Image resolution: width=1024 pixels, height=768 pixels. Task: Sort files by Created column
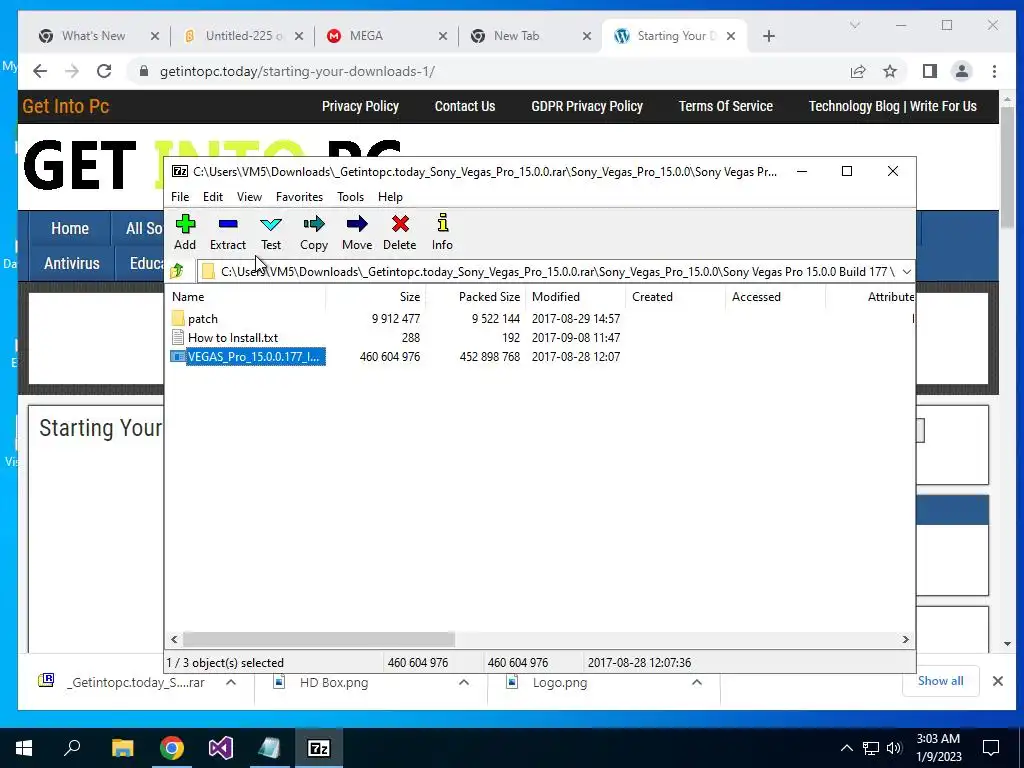675,296
